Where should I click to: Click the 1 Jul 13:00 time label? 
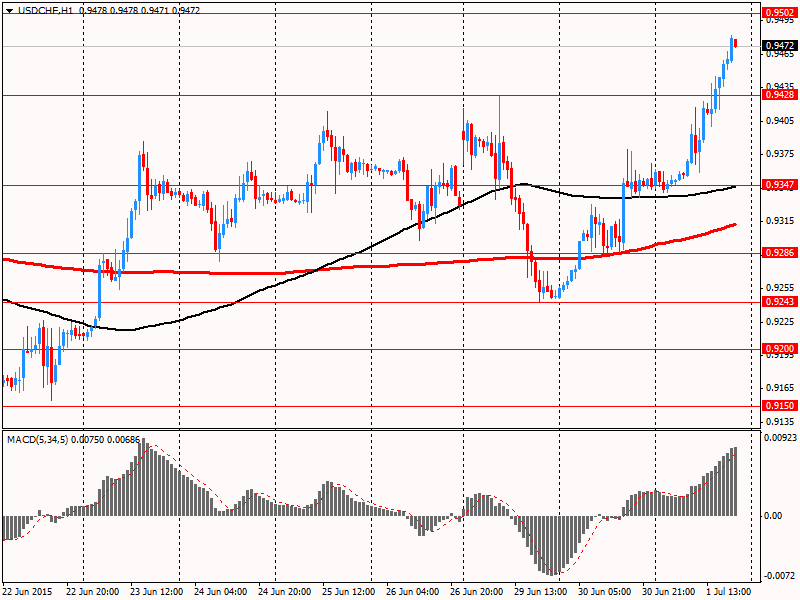tap(729, 592)
